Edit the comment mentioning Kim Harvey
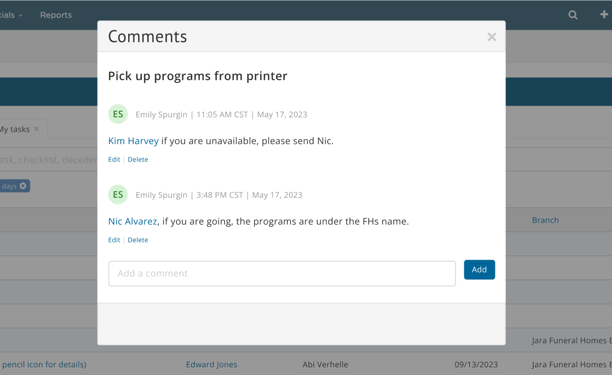The image size is (612, 375). pos(114,159)
